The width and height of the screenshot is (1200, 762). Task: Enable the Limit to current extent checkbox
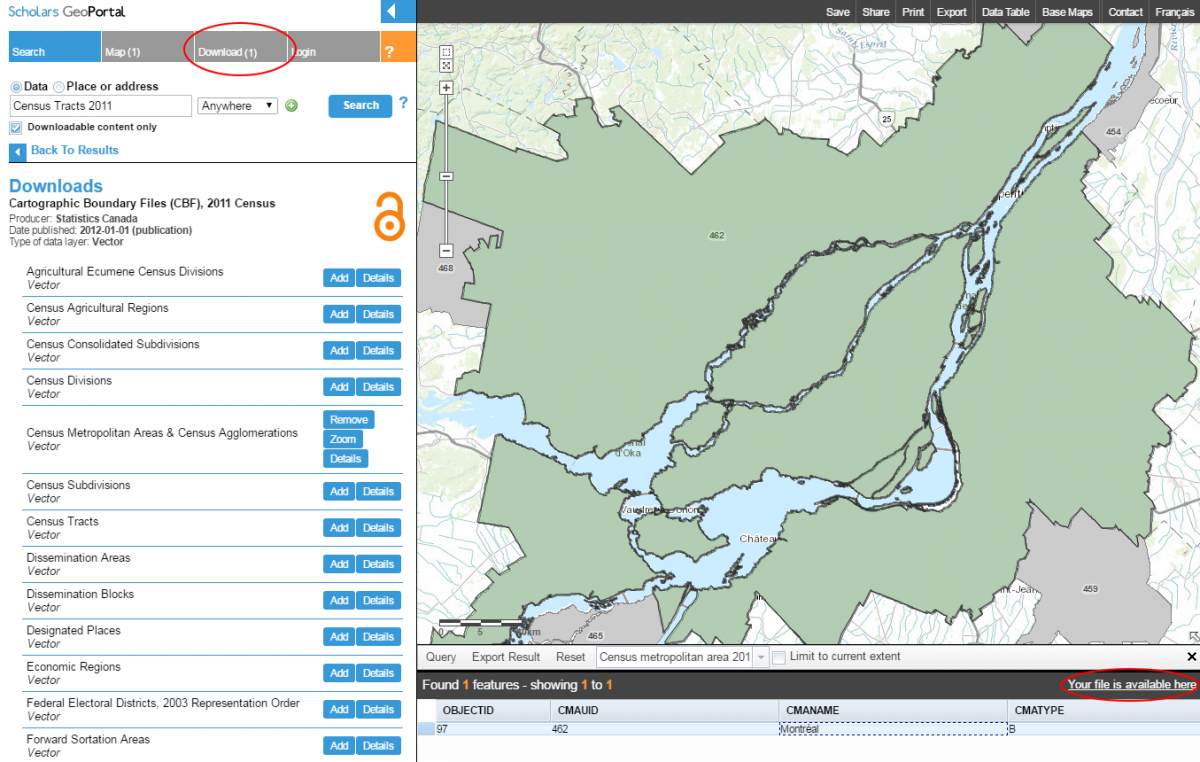pos(777,657)
